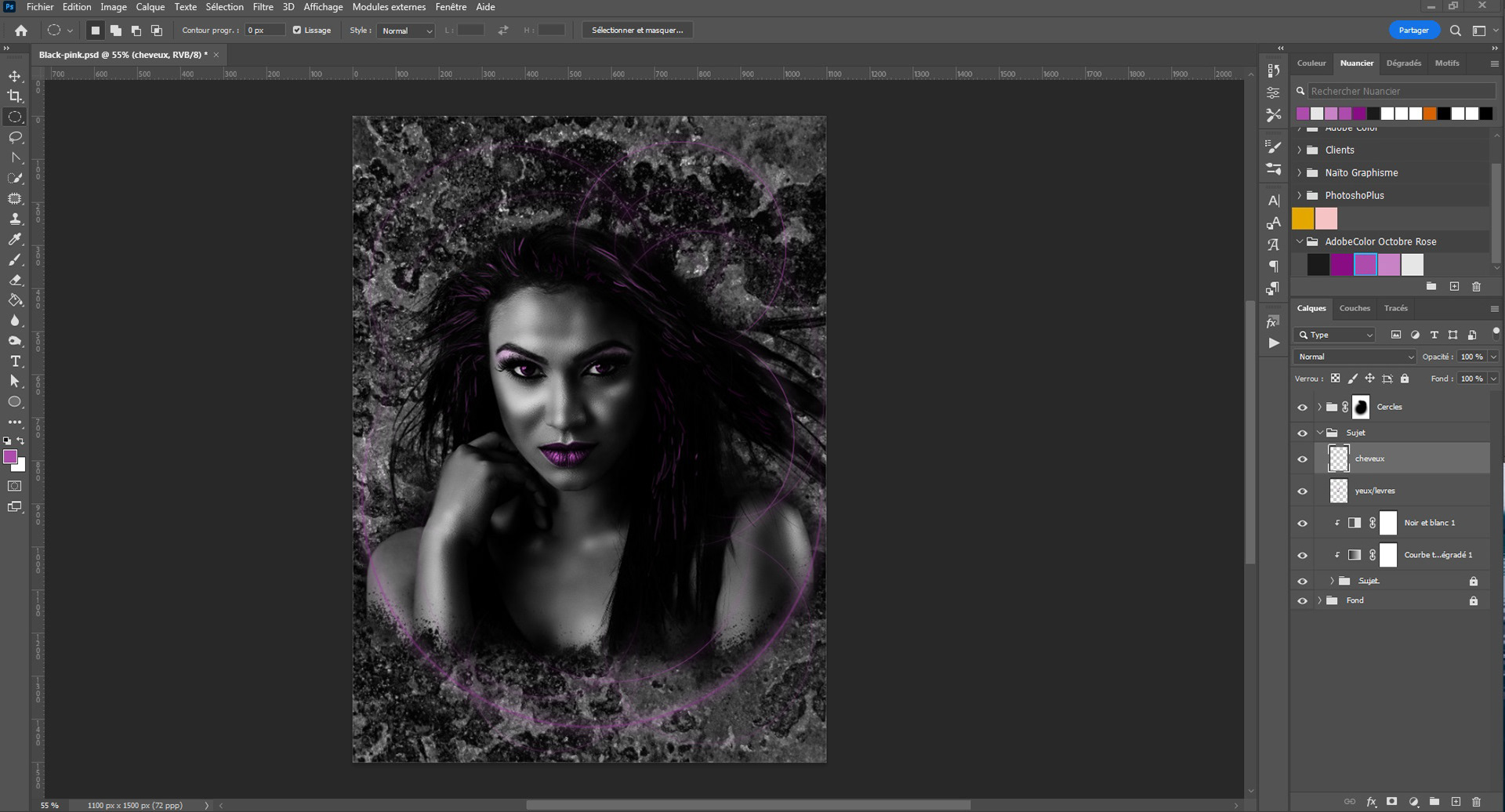
Task: Switch to the Tracés tab
Action: (x=1395, y=308)
